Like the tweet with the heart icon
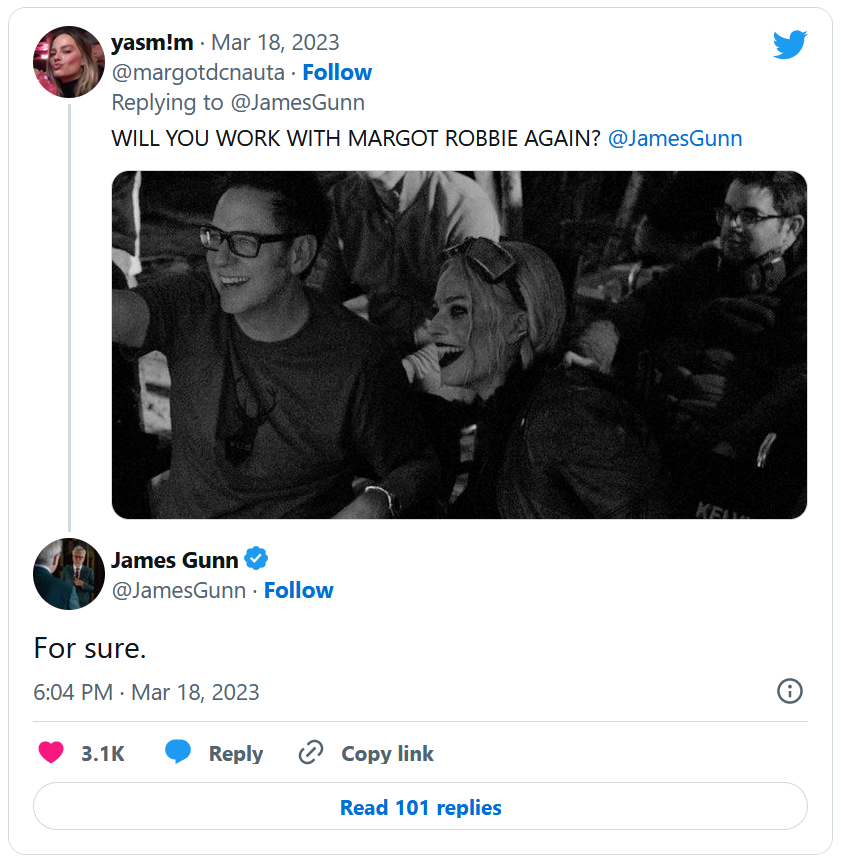This screenshot has height=864, width=841. pyautogui.click(x=51, y=753)
